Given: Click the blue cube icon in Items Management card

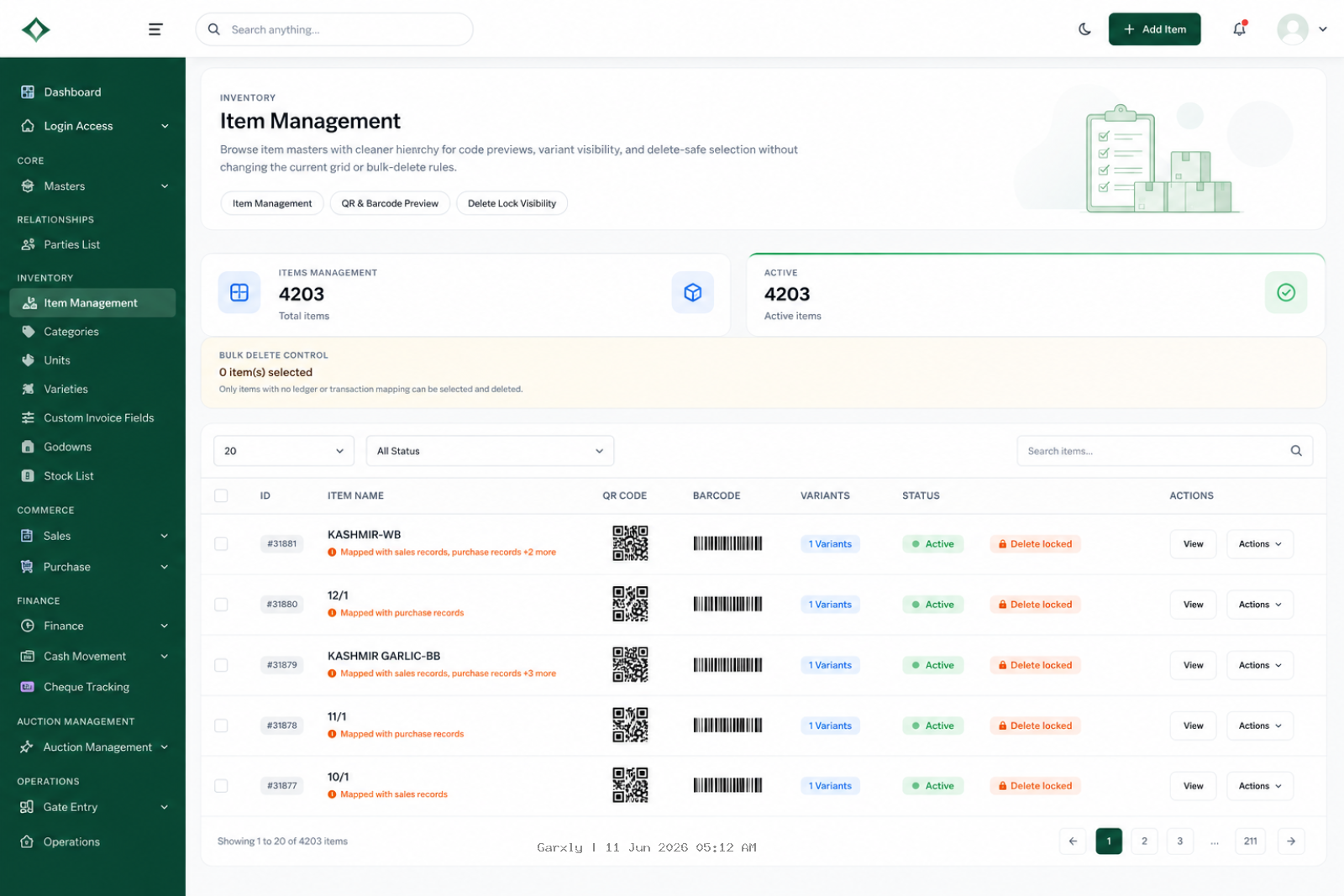Looking at the screenshot, I should (x=692, y=292).
